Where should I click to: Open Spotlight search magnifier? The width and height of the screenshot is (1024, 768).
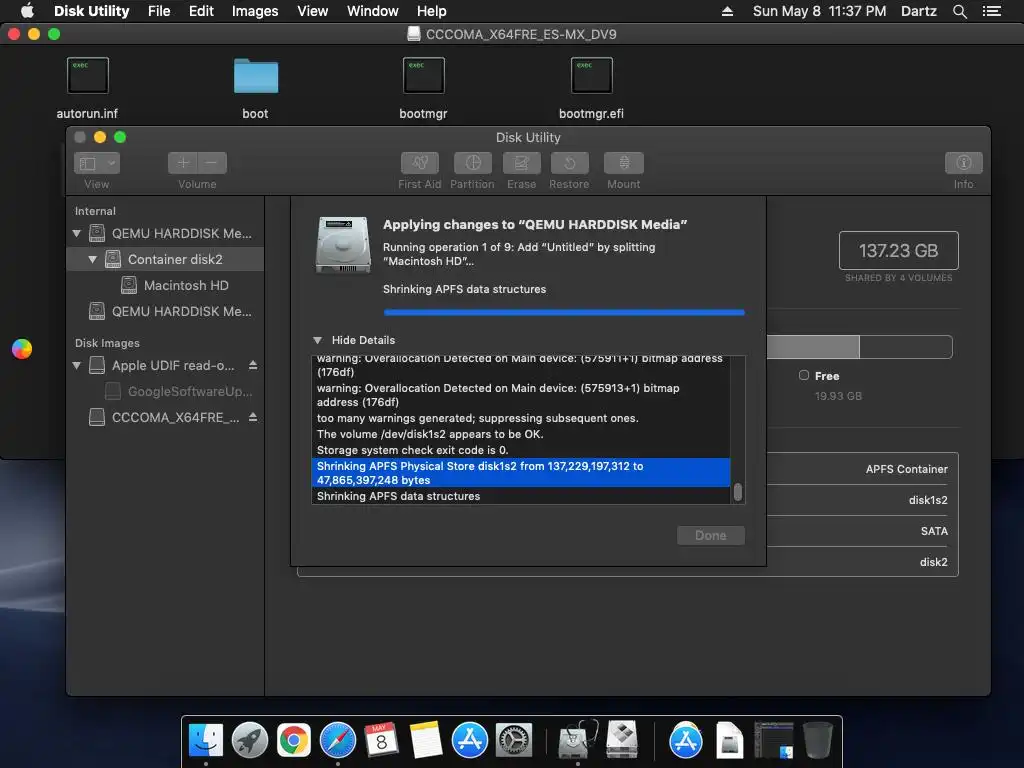(x=959, y=11)
